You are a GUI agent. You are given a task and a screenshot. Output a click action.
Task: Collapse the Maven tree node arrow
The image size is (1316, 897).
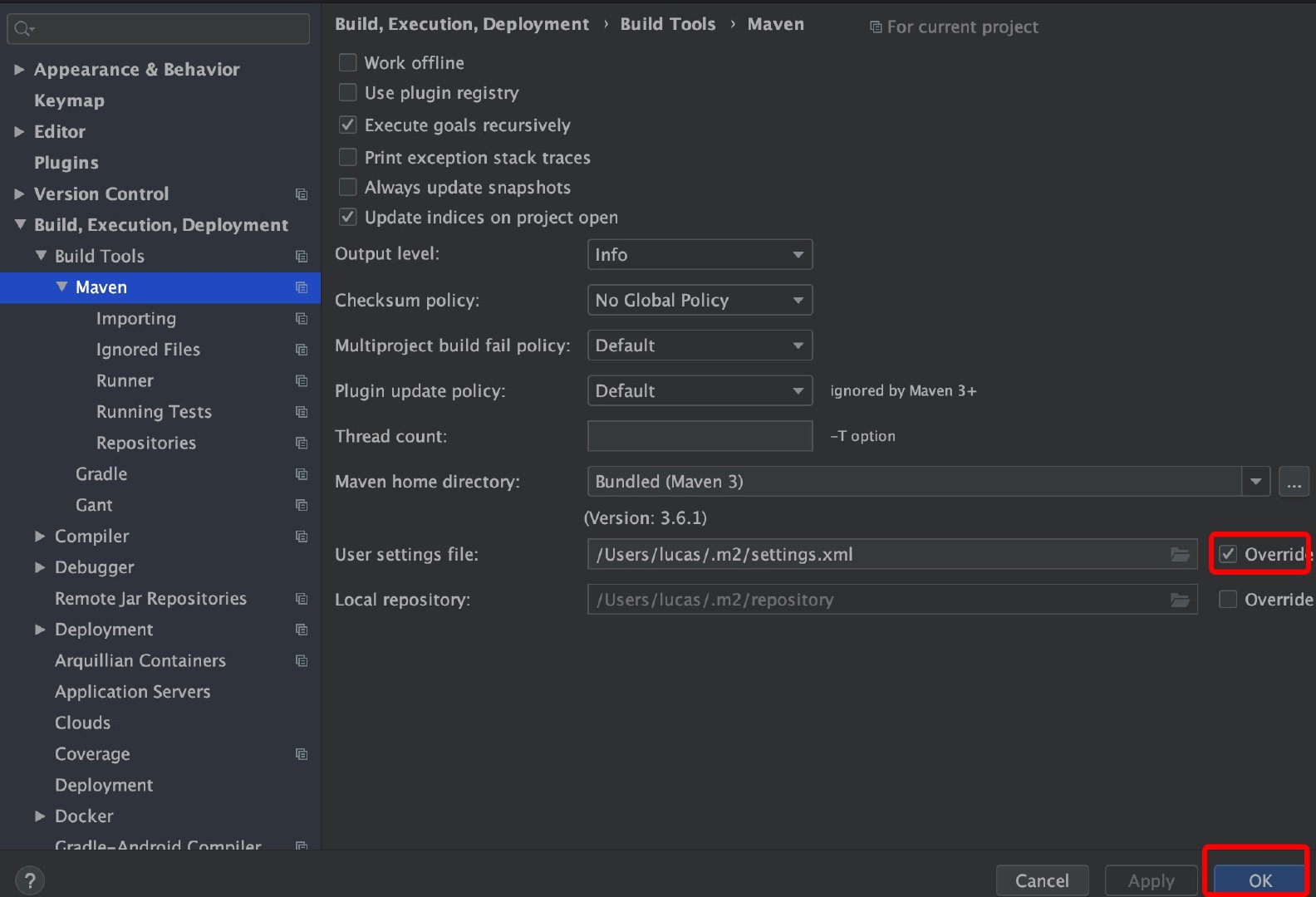(61, 287)
